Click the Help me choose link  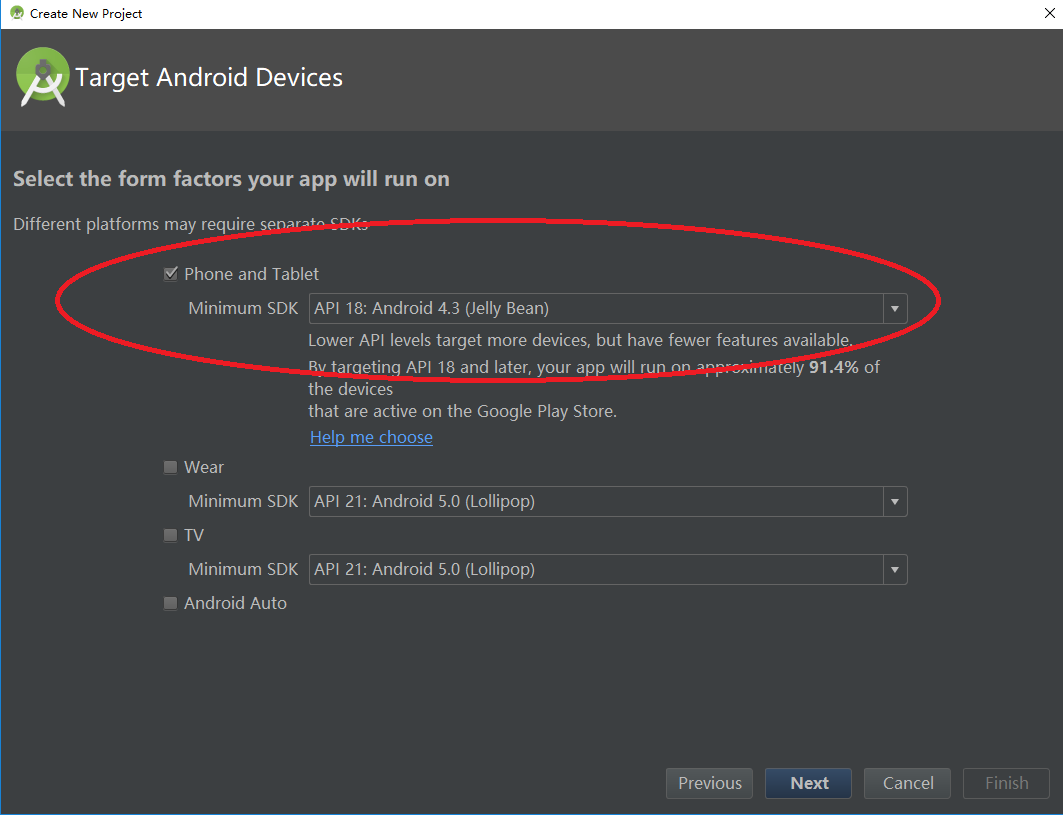click(371, 437)
